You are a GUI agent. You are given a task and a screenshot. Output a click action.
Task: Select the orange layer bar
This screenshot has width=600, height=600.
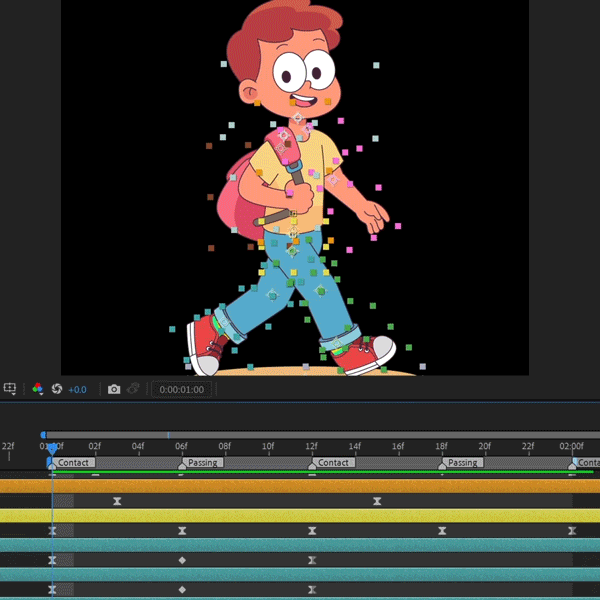(x=300, y=486)
